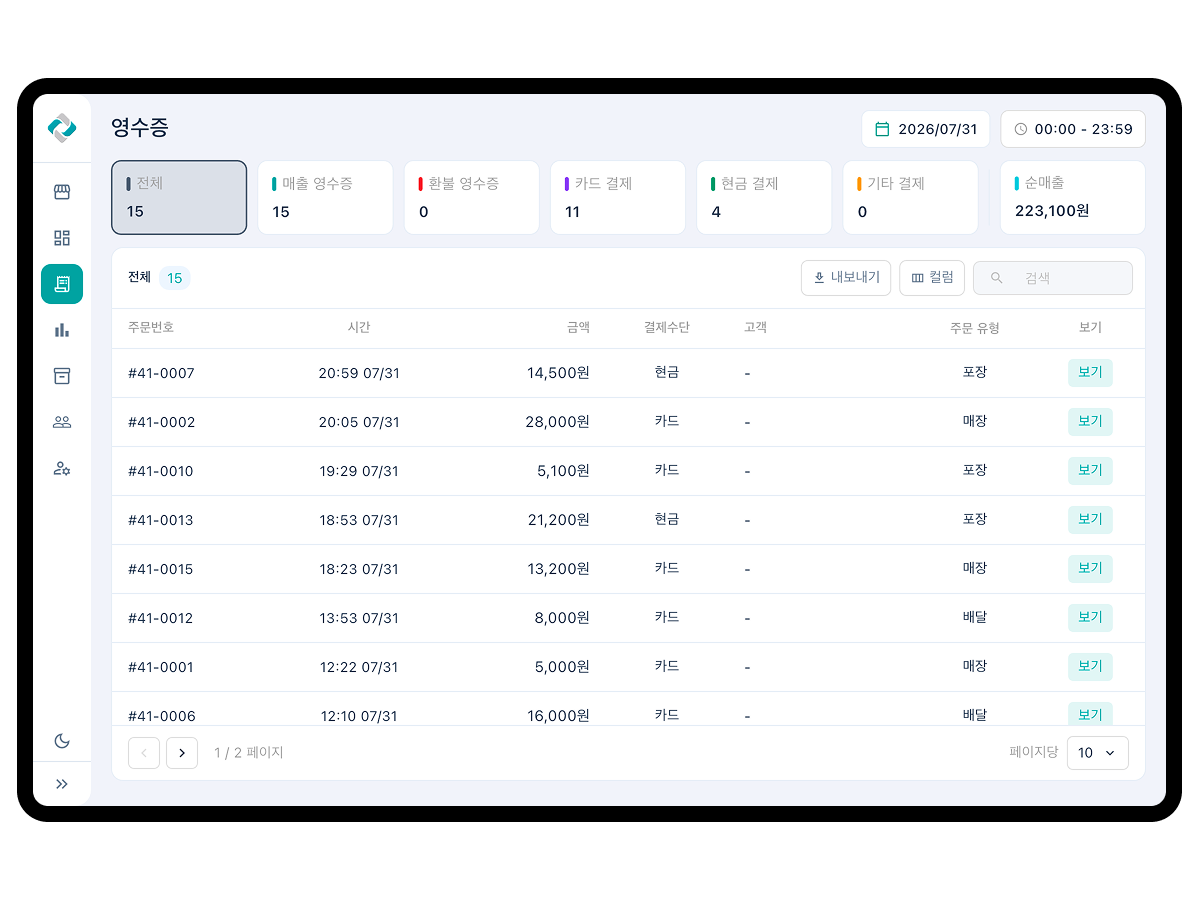The image size is (1200, 900).
Task: Toggle dark mode moon icon
Action: (x=62, y=741)
